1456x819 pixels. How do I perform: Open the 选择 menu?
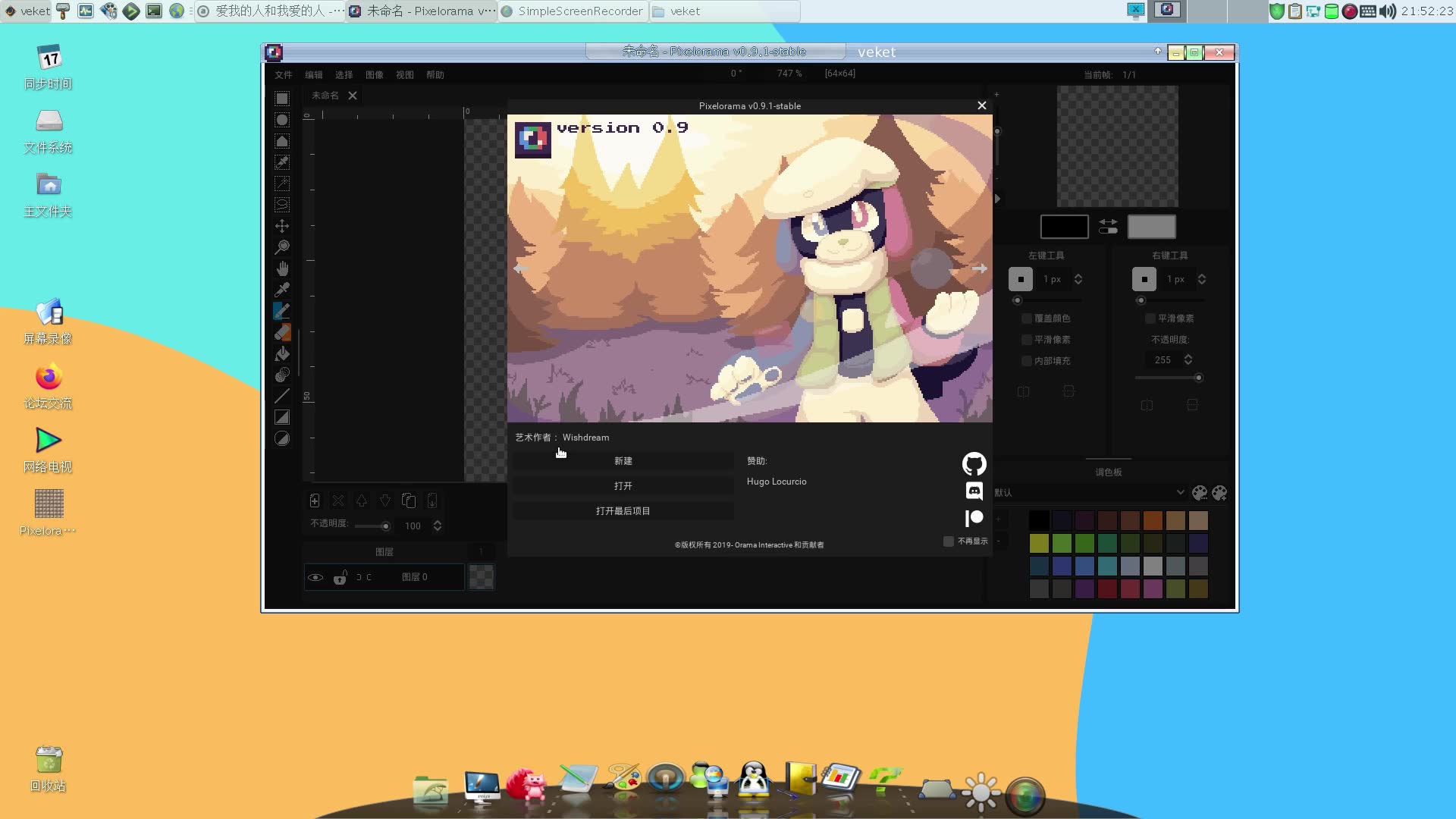click(x=344, y=75)
